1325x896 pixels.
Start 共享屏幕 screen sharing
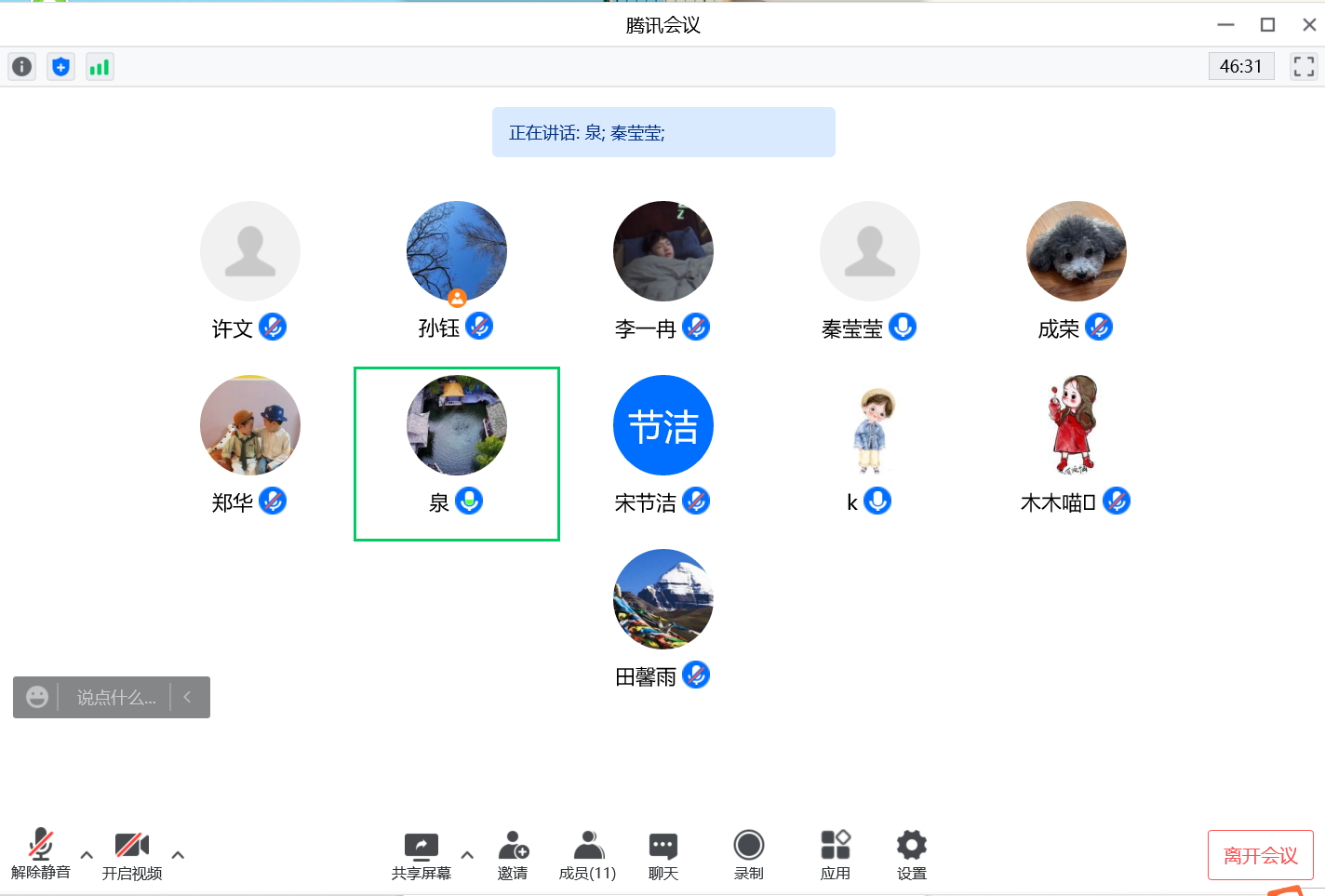[x=422, y=856]
